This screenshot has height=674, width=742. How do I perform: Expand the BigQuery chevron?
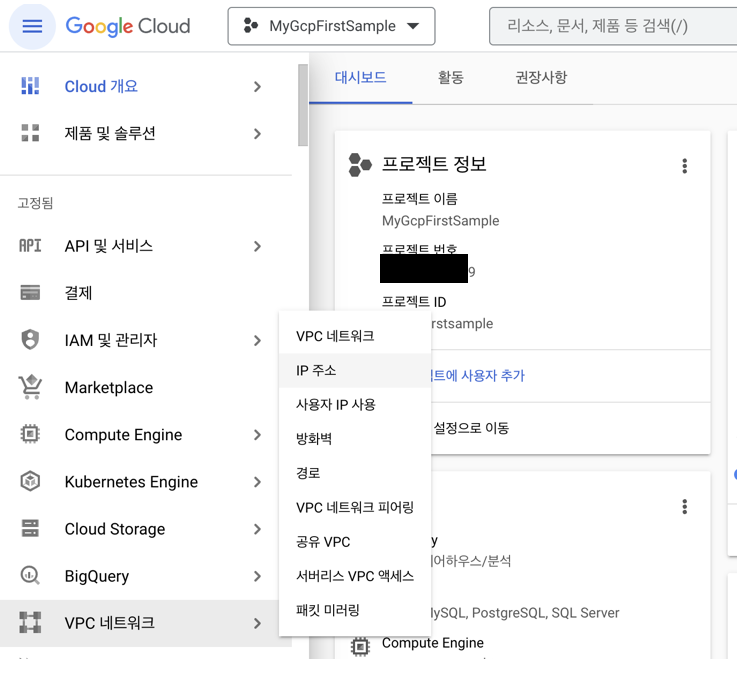tap(257, 576)
